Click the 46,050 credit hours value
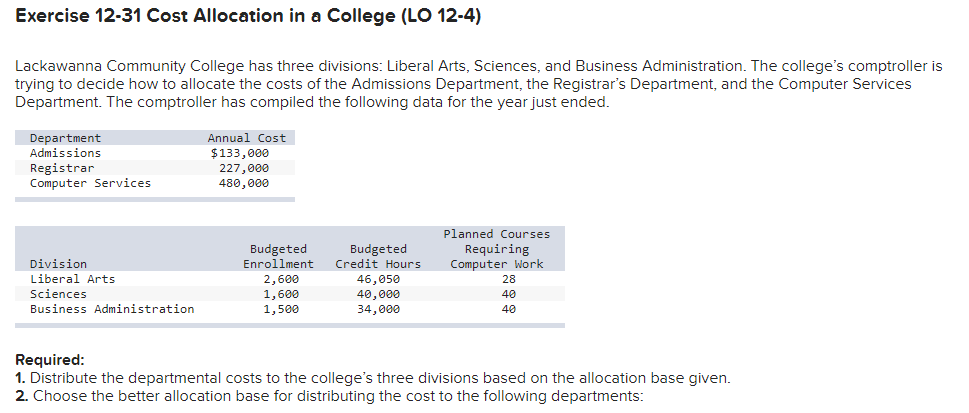Viewport: 969px width, 413px height. pos(378,279)
